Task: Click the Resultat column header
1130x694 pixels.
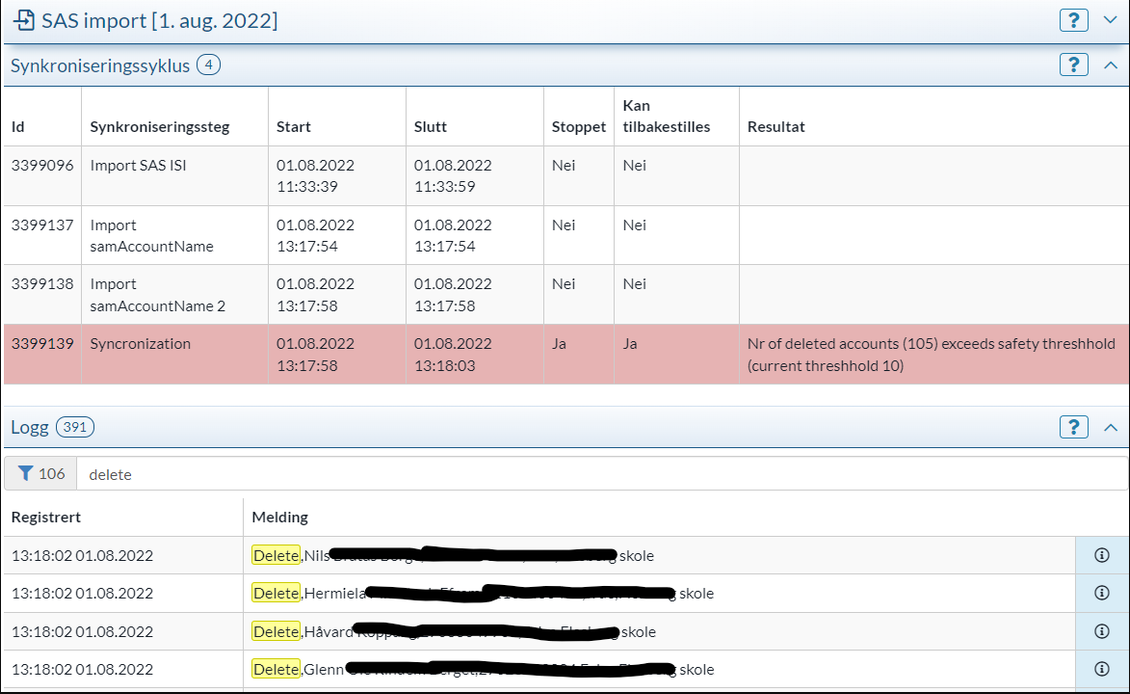Action: point(776,127)
